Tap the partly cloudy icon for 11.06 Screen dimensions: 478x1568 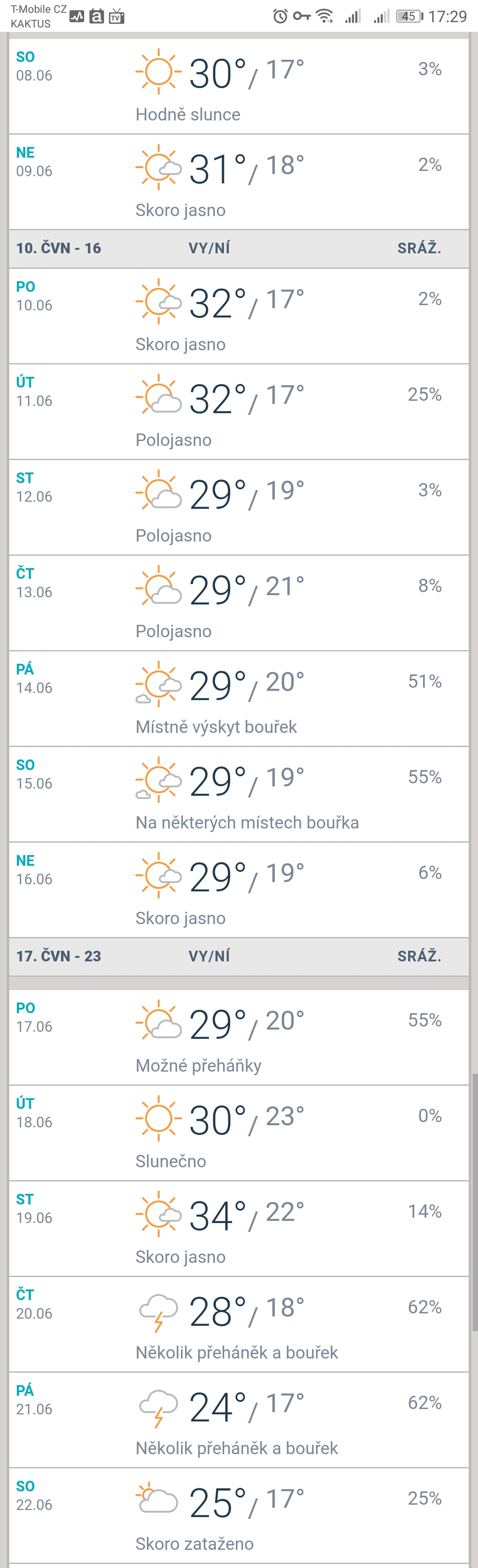point(159,396)
